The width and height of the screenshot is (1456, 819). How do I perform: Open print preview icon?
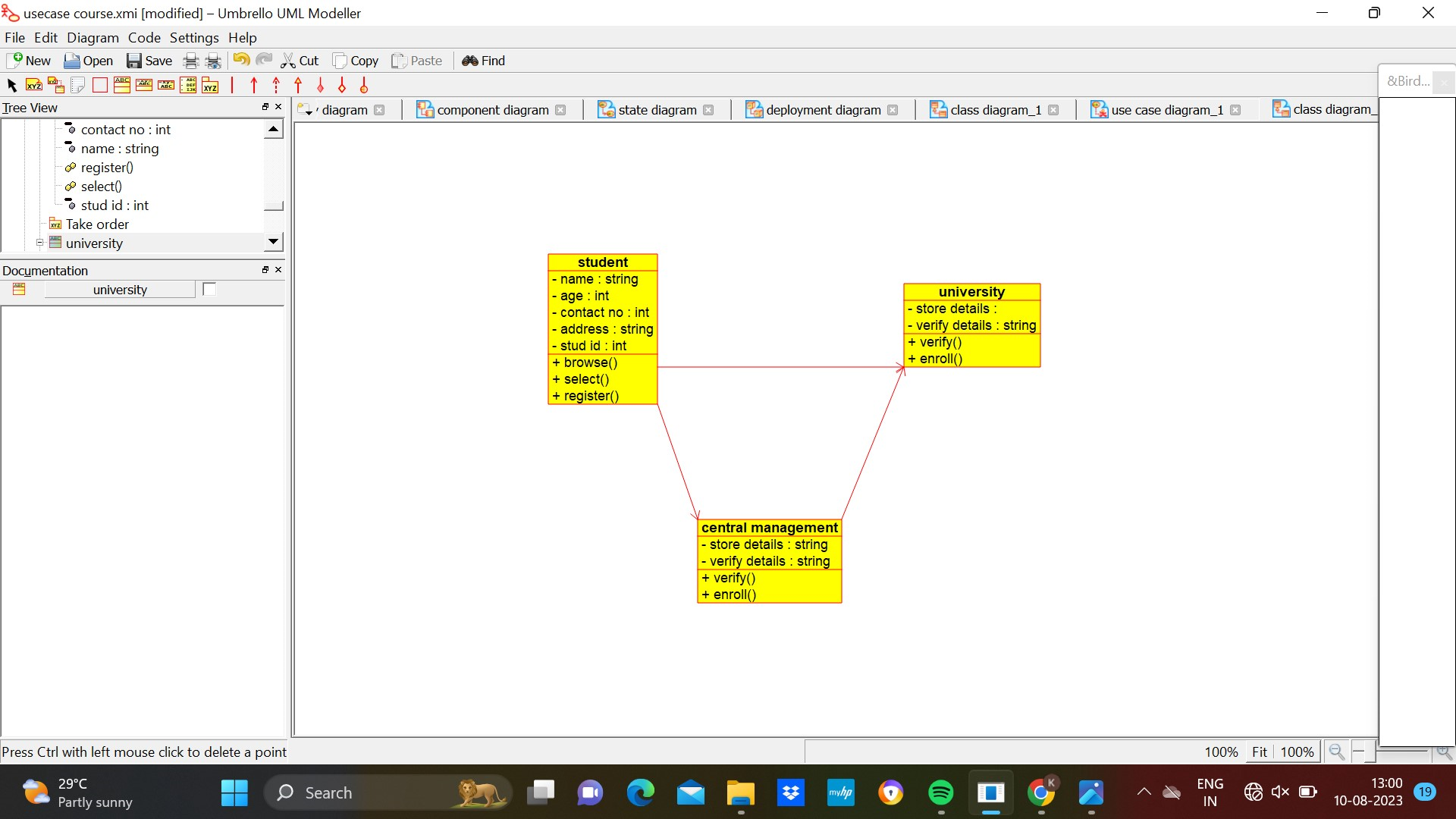[x=214, y=61]
